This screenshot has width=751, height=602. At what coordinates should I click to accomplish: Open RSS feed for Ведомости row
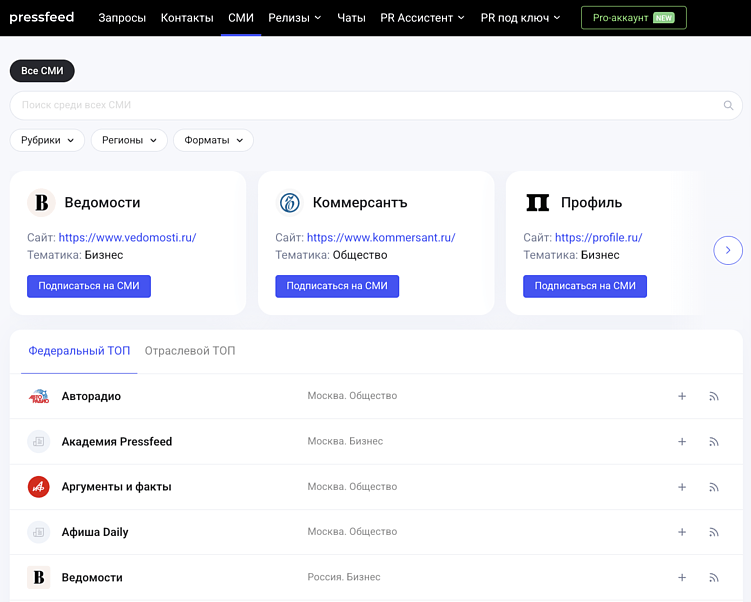[714, 578]
